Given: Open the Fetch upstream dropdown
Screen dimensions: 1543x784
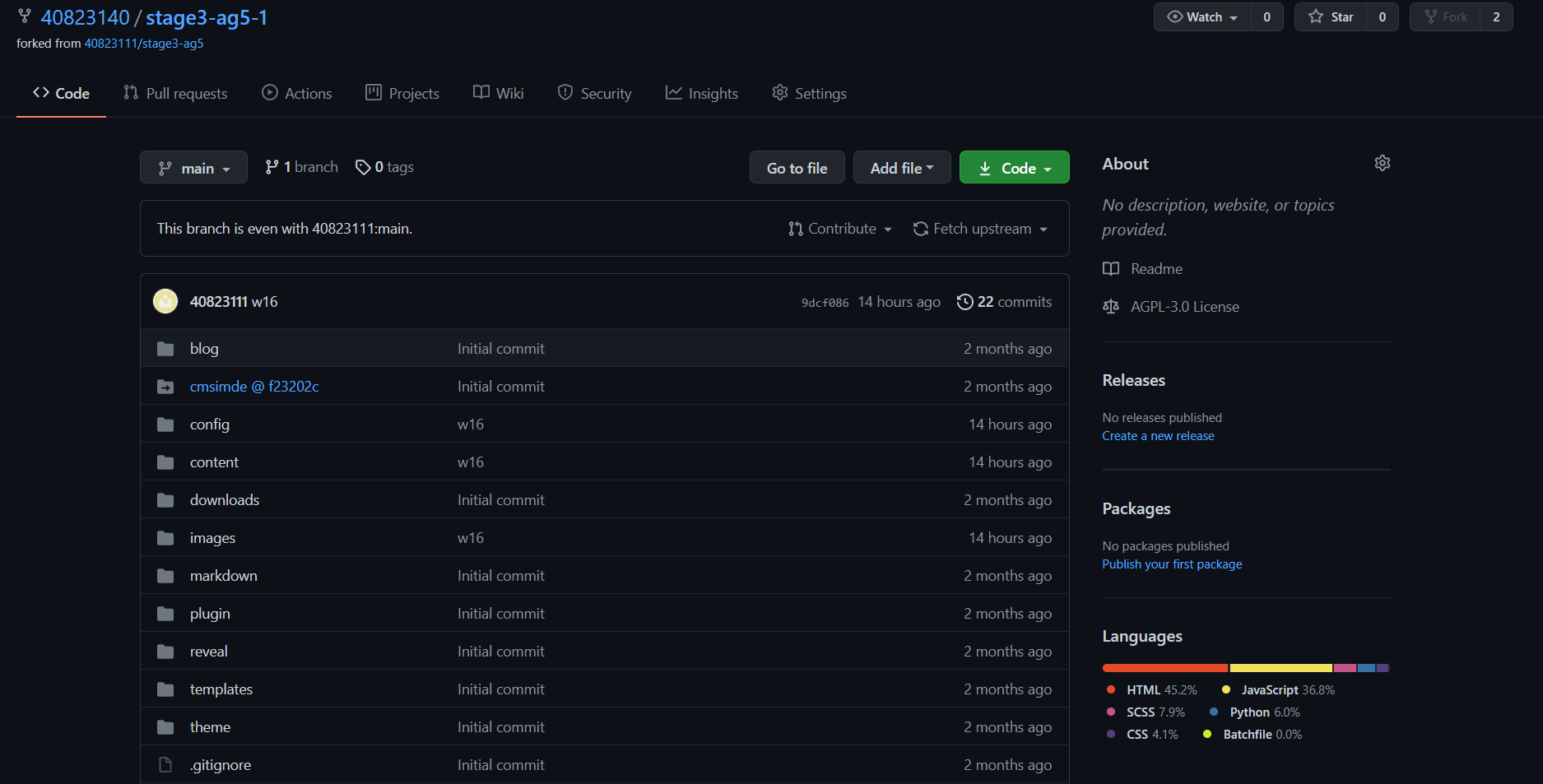Looking at the screenshot, I should [x=981, y=229].
